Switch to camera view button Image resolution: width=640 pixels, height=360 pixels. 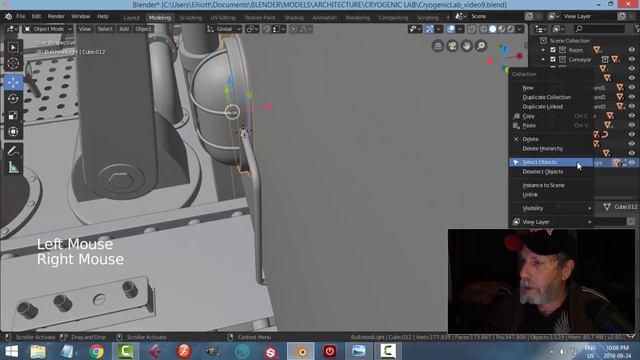click(452, 46)
